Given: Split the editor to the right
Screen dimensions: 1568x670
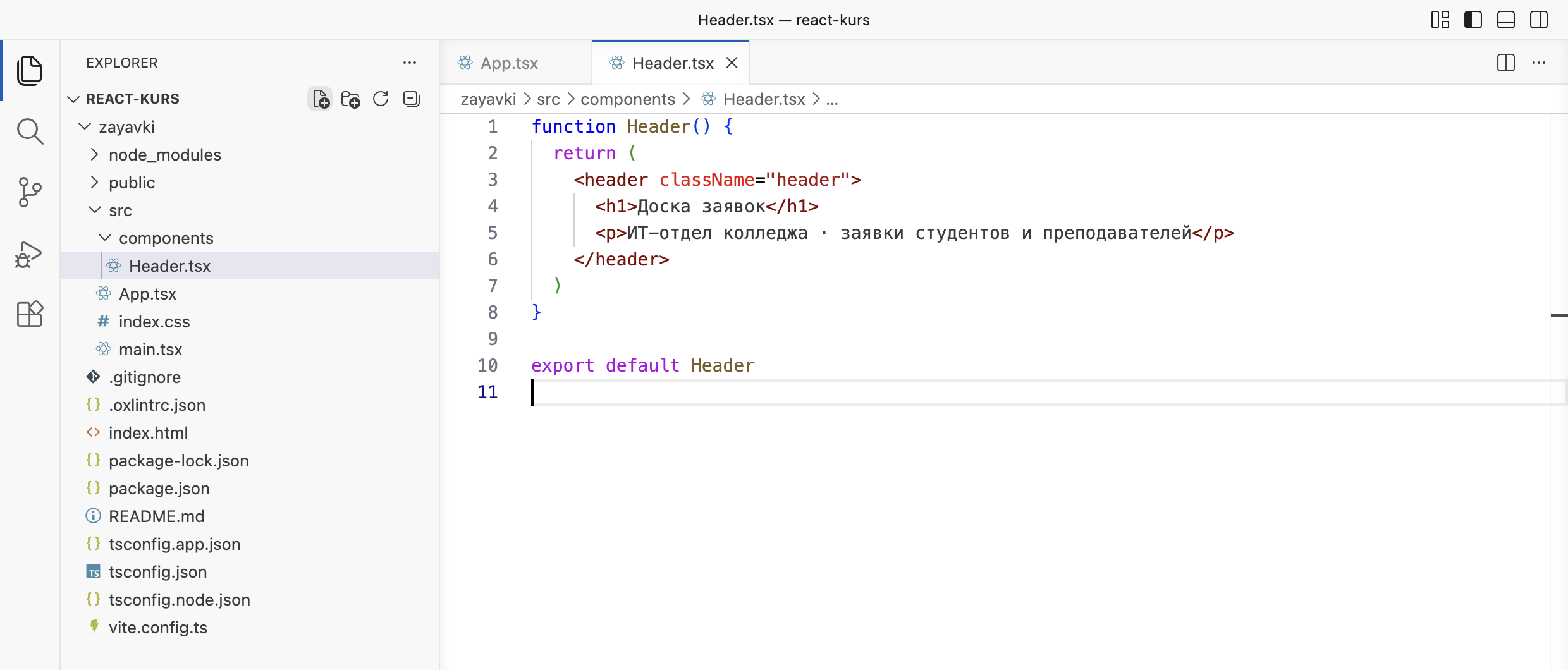Looking at the screenshot, I should [1506, 63].
